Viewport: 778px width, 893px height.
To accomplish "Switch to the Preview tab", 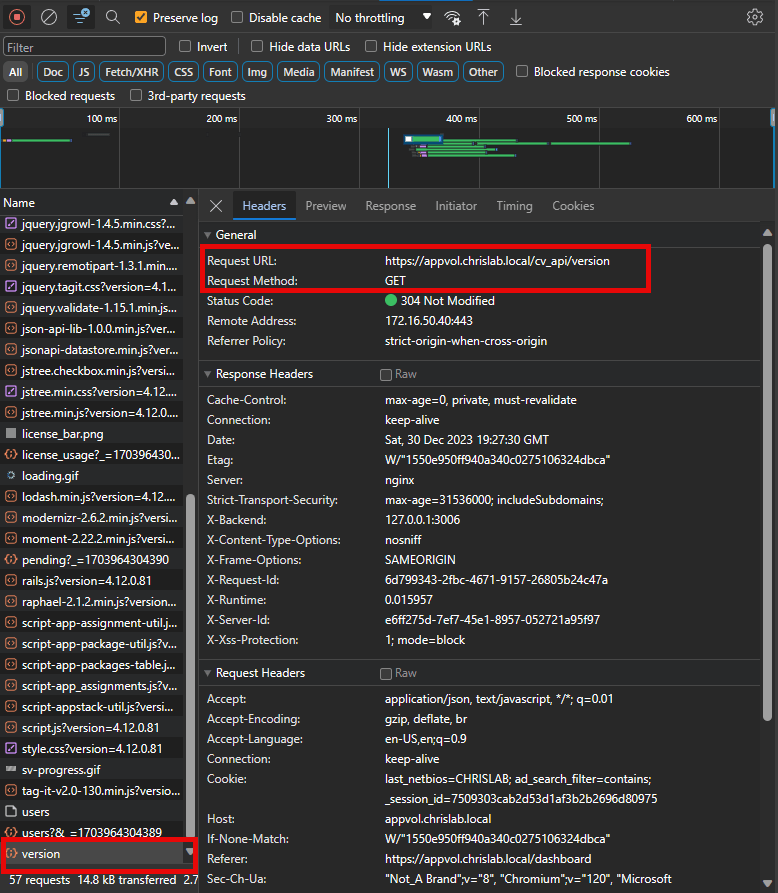I will pos(326,206).
